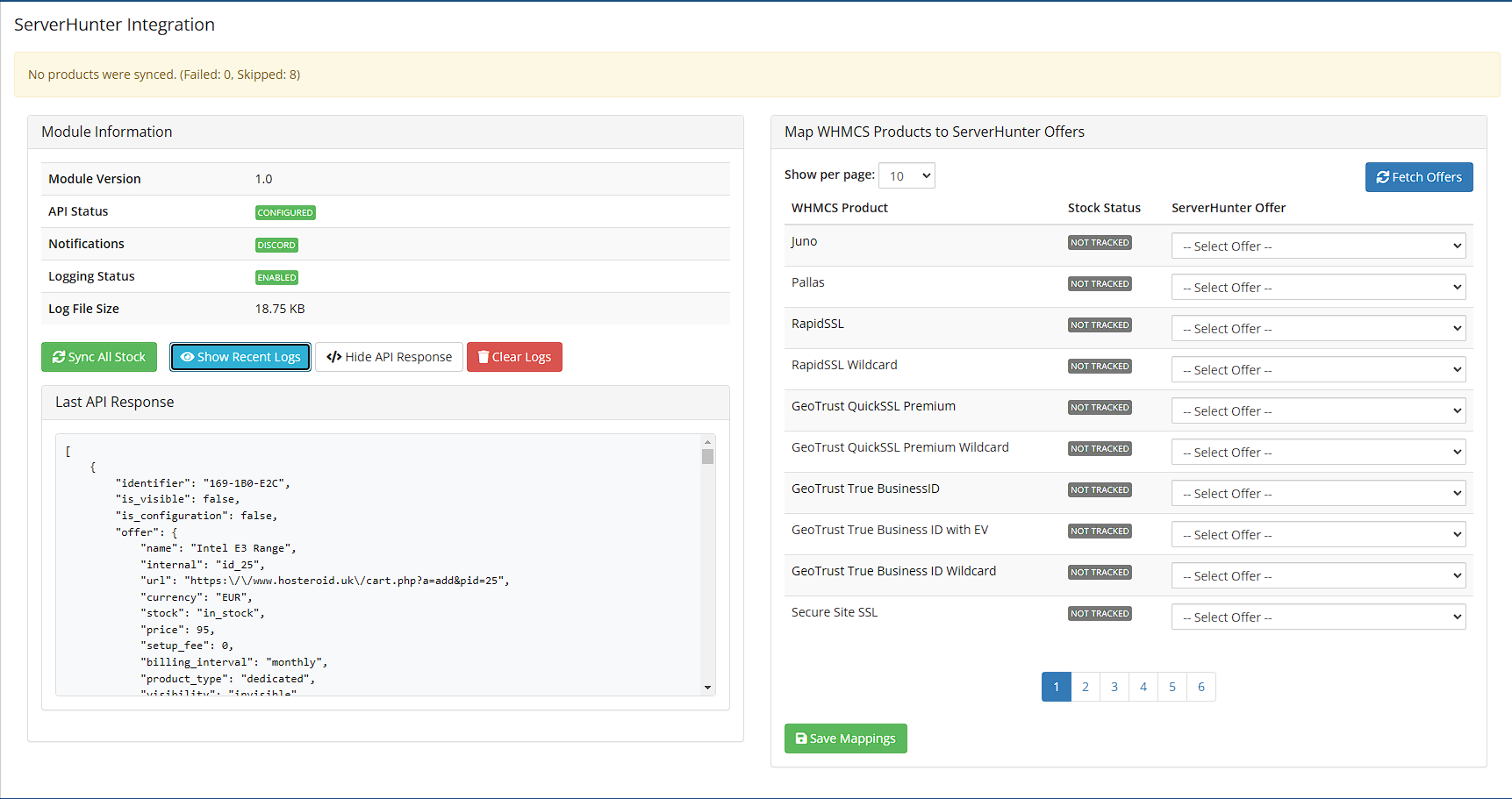This screenshot has height=799, width=1512.
Task: Click the Sync All Stock button
Action: coord(99,357)
